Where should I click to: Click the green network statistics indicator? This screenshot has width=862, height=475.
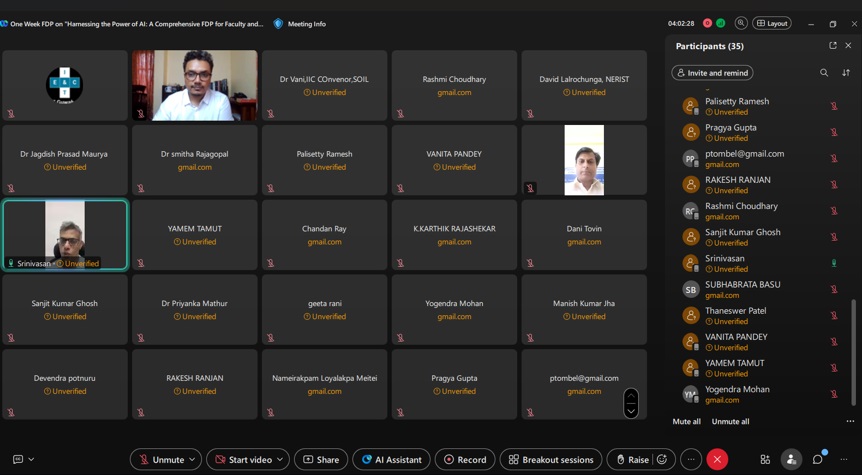[721, 23]
